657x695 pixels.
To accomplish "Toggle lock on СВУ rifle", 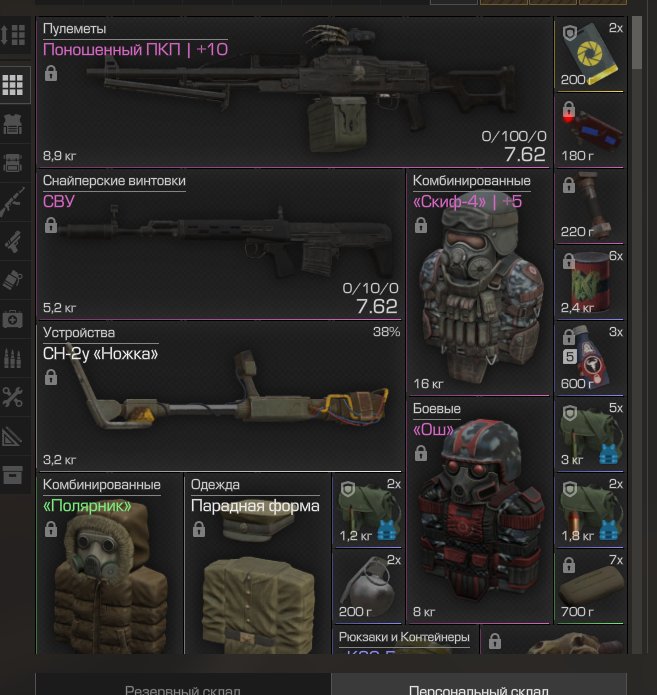I will click(51, 225).
